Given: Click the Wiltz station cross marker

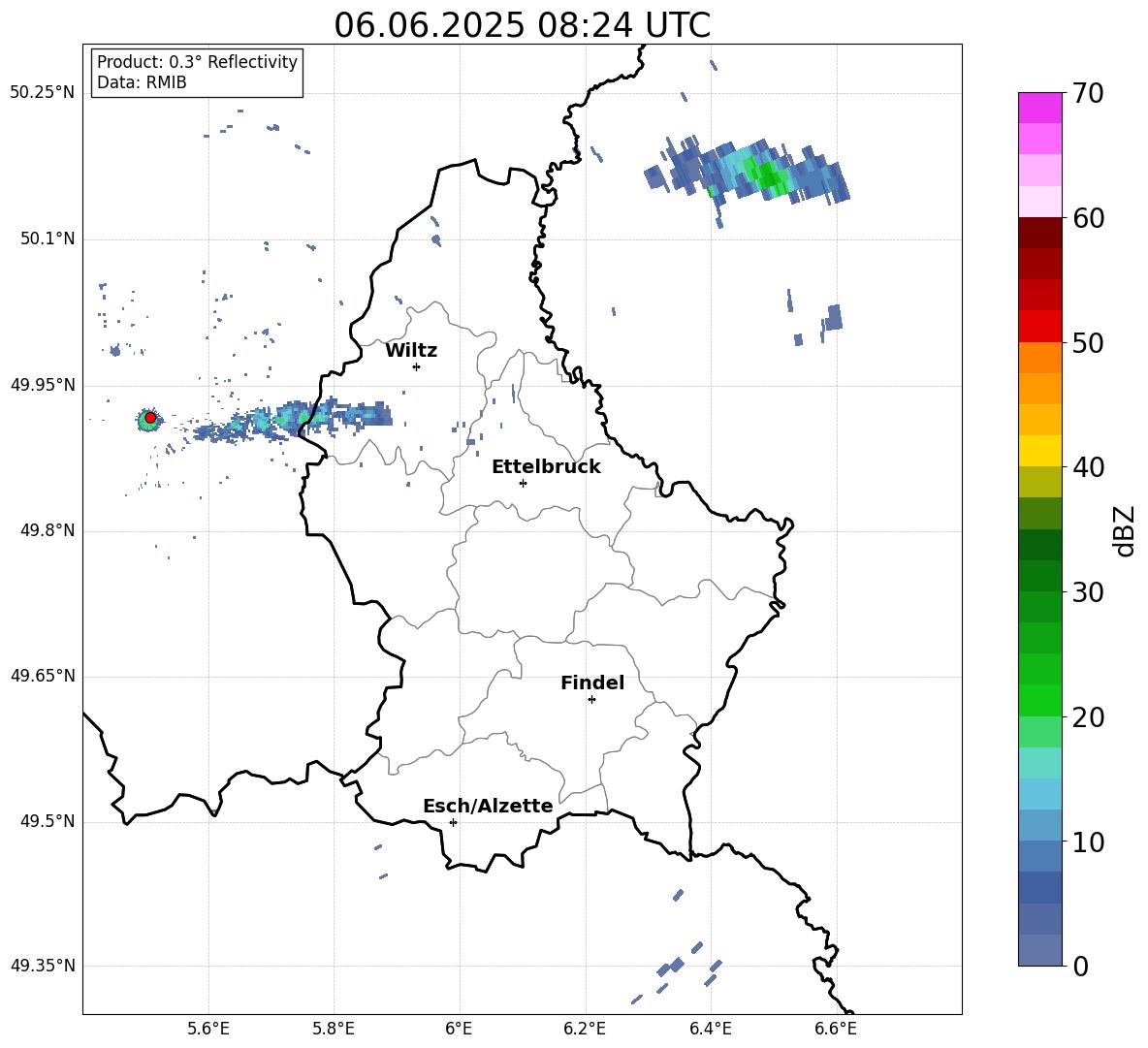Looking at the screenshot, I should coord(417,366).
